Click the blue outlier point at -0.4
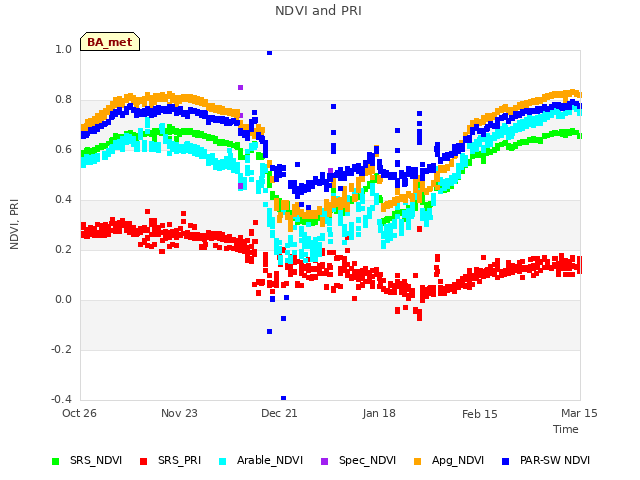The width and height of the screenshot is (640, 480). tap(283, 398)
